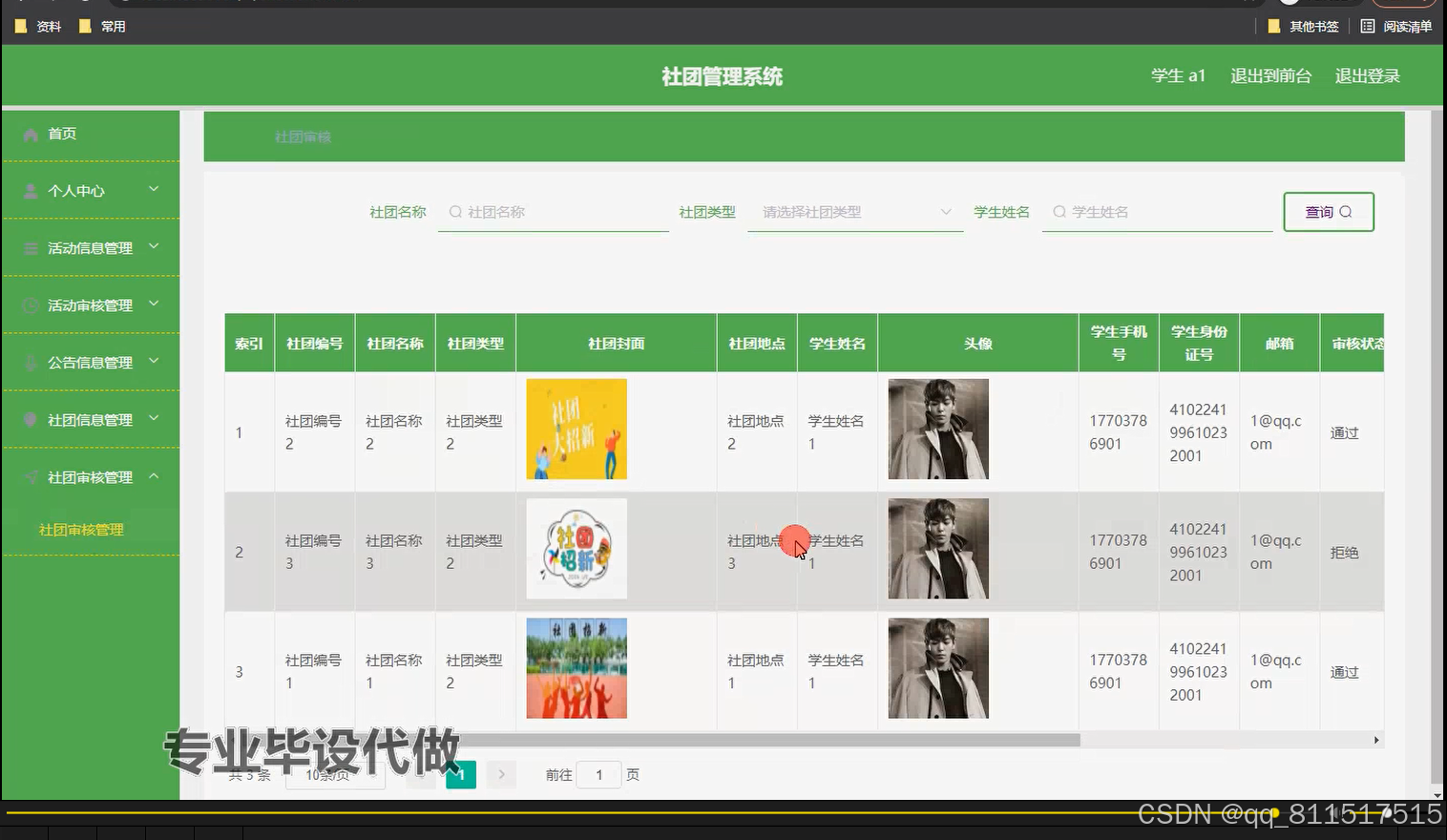Click the icon beside 公告信息管理
This screenshot has height=840, width=1447.
click(31, 363)
